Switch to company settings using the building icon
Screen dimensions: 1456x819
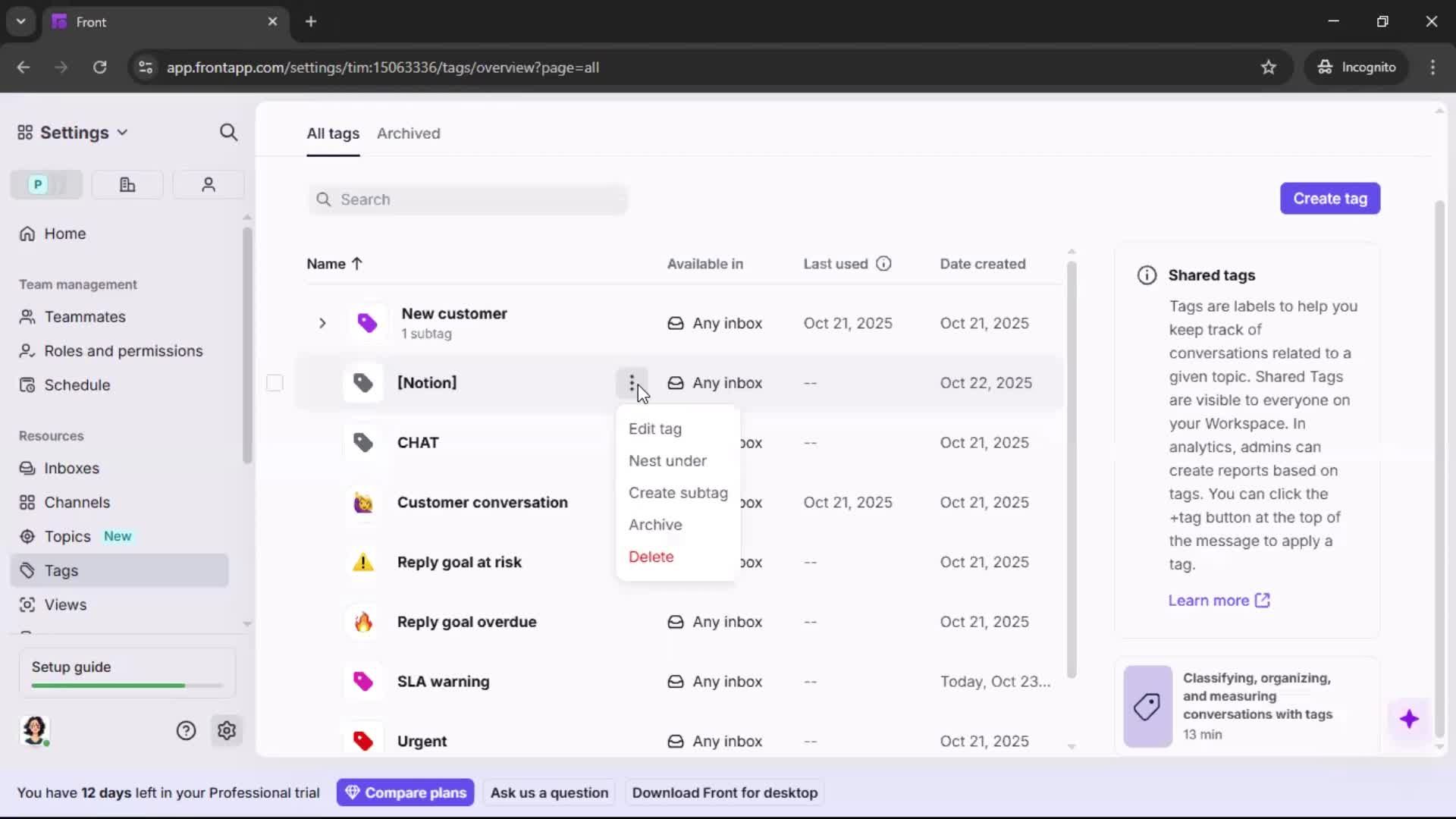click(127, 184)
